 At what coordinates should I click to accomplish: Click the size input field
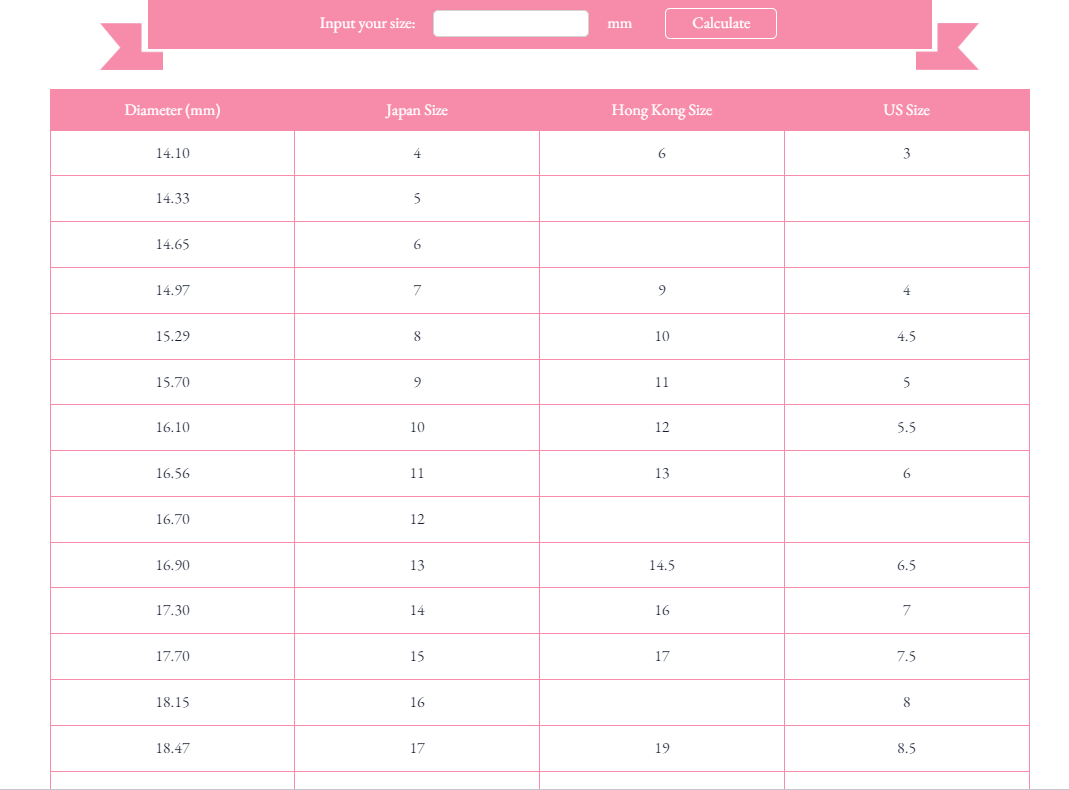pyautogui.click(x=511, y=23)
